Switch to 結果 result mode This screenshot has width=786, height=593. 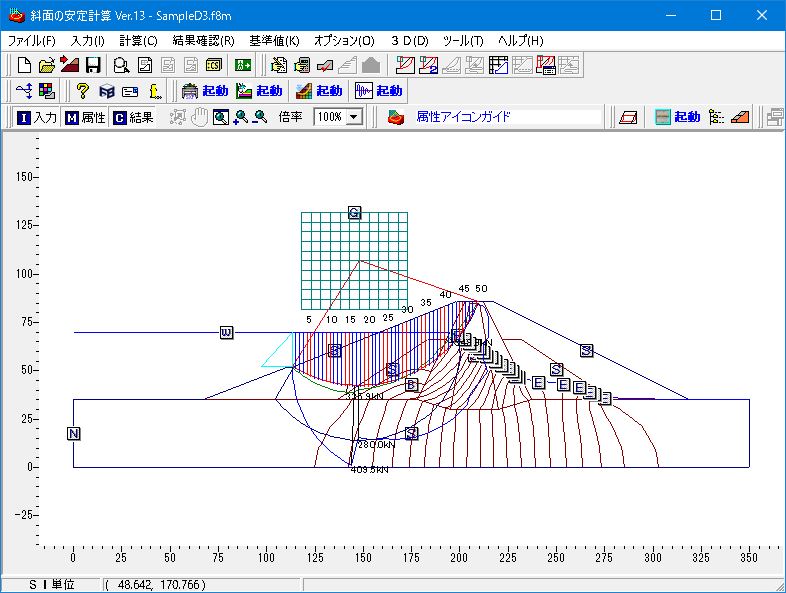pyautogui.click(x=133, y=117)
